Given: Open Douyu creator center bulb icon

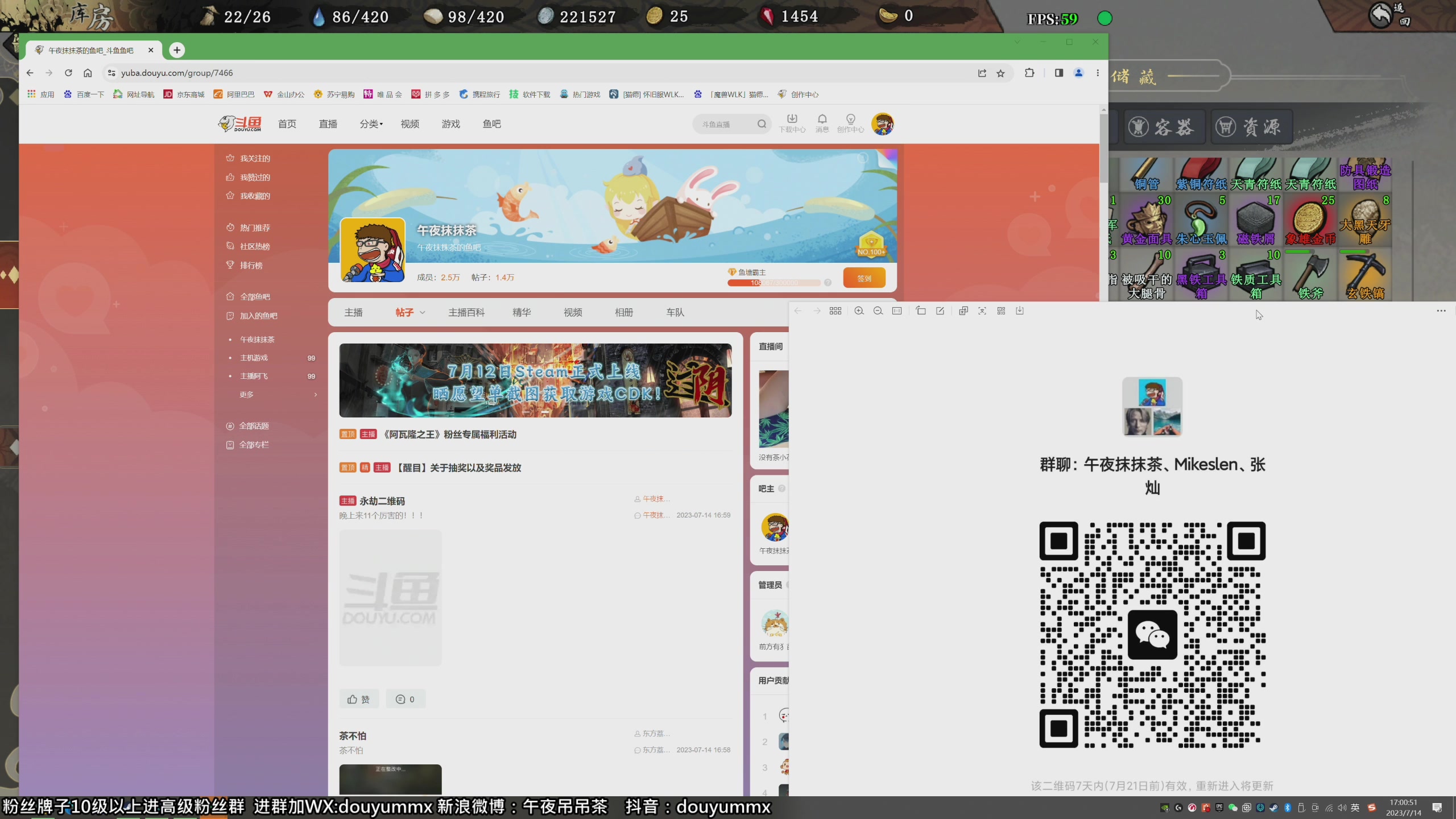Looking at the screenshot, I should [x=850, y=123].
